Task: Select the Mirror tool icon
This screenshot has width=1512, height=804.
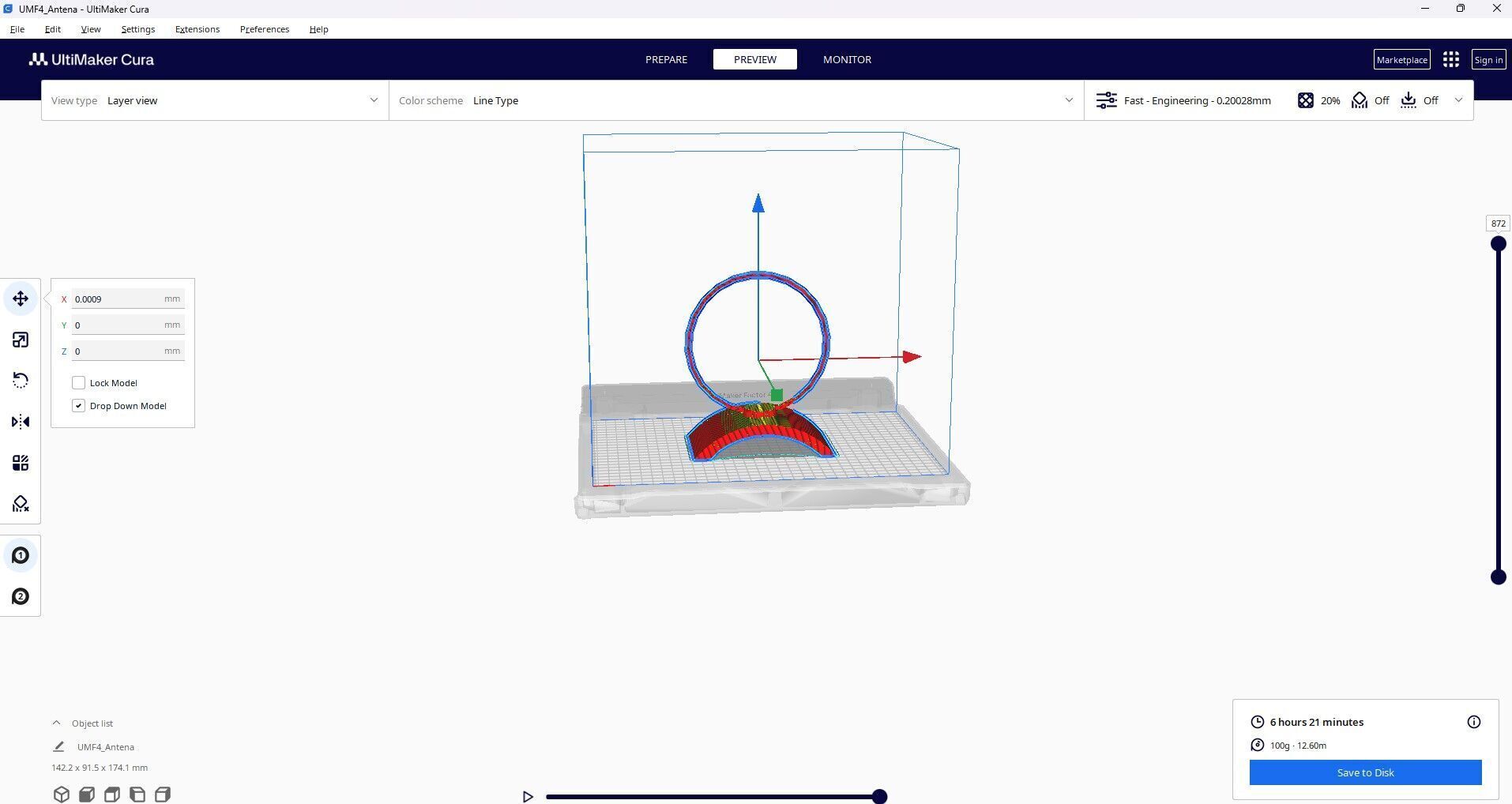Action: click(x=21, y=422)
